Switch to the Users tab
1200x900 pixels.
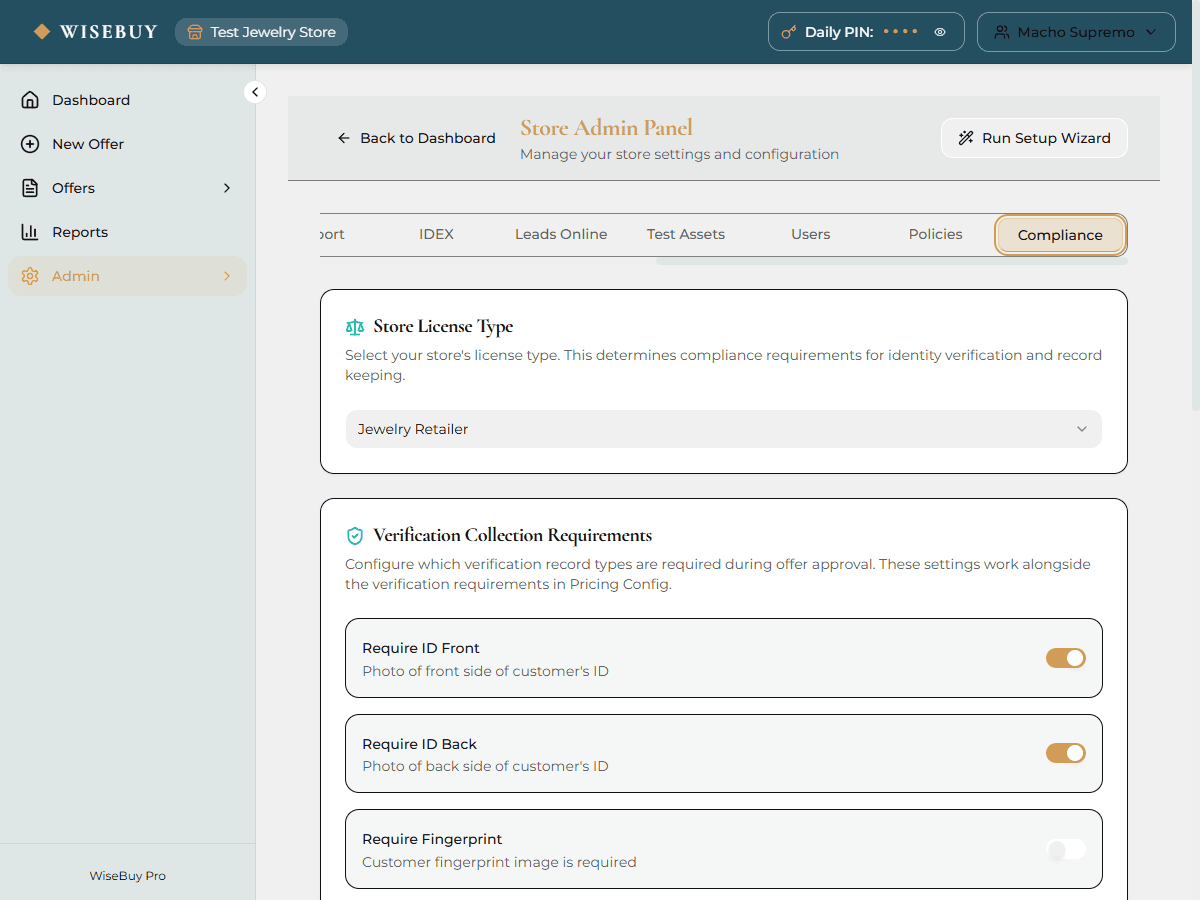[x=810, y=234]
